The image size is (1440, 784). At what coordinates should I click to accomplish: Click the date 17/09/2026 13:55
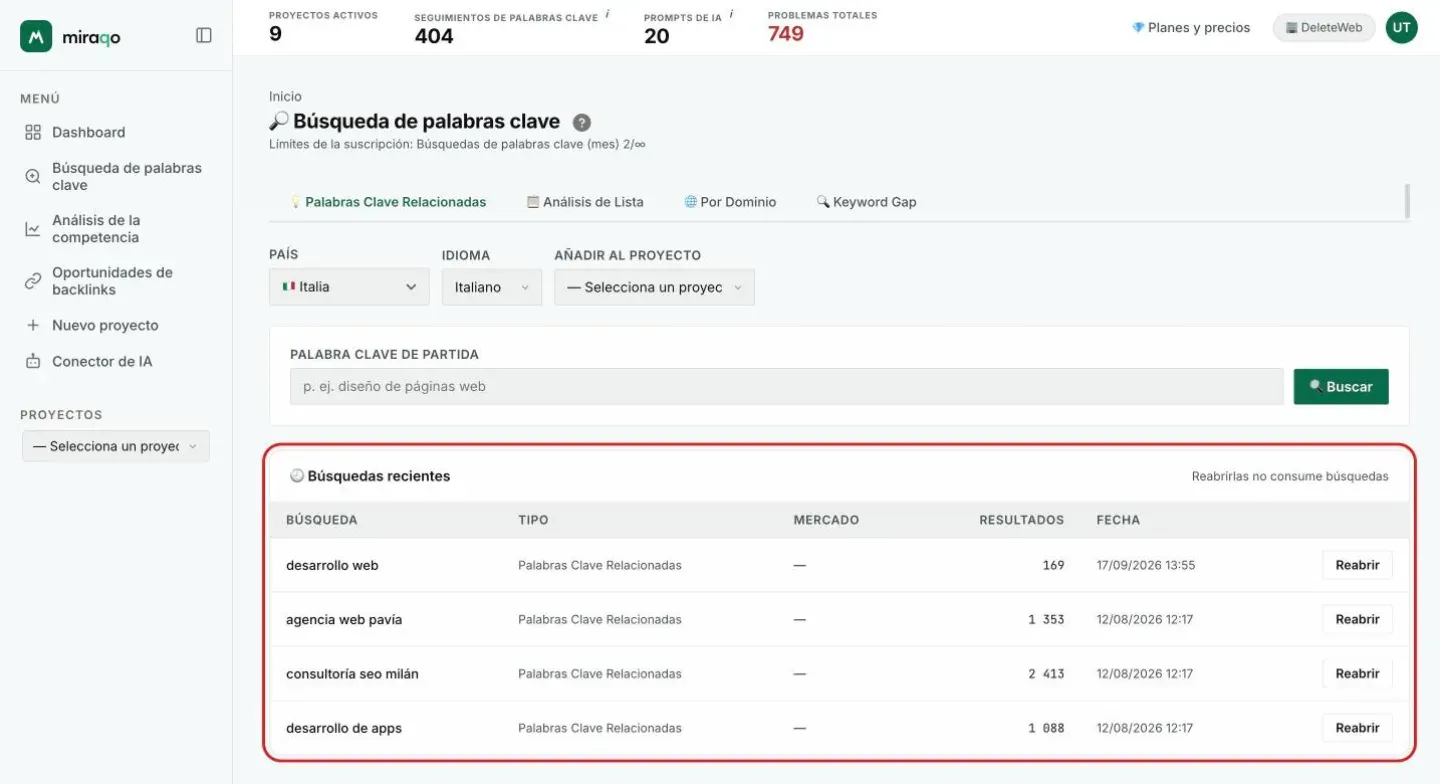1146,565
